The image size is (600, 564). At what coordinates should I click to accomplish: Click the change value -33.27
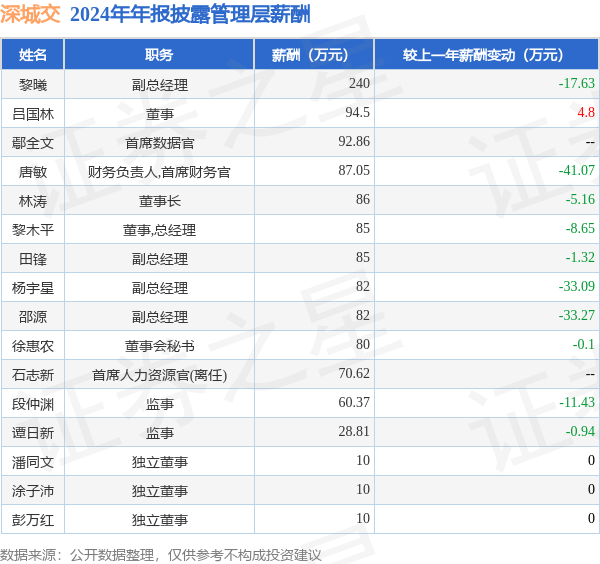pos(577,316)
